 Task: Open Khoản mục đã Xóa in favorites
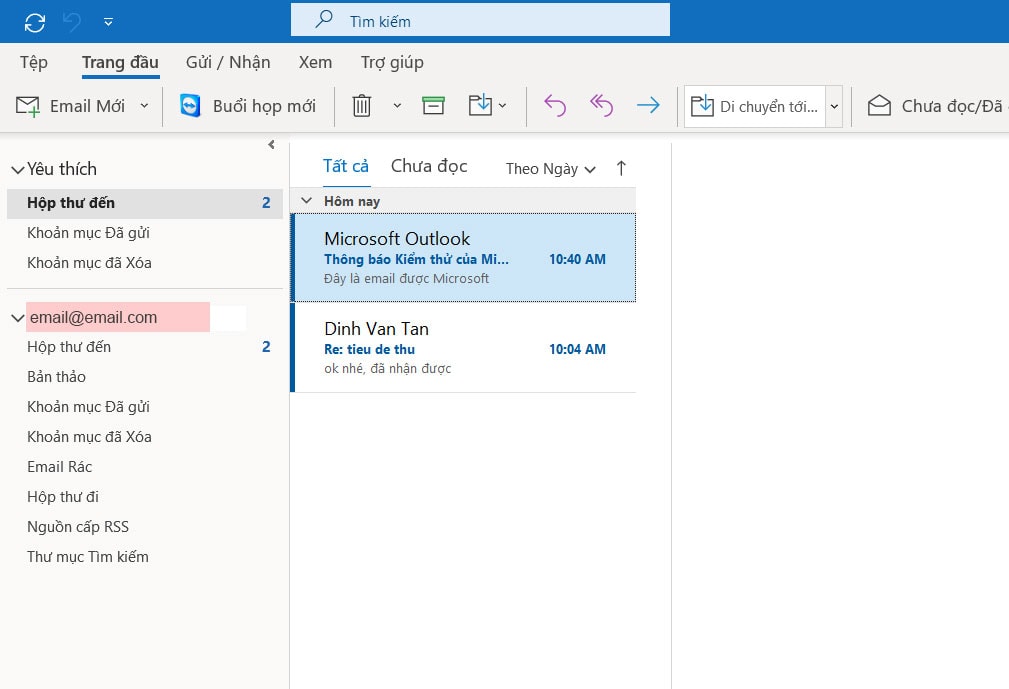[x=89, y=263]
